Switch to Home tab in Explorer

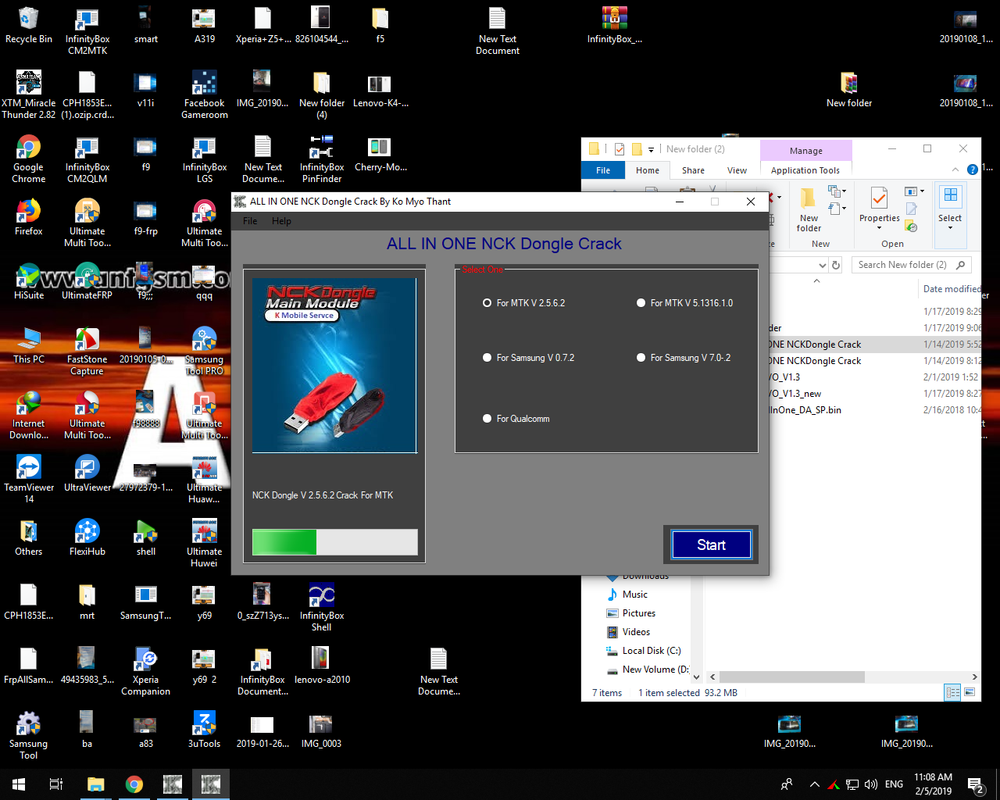647,170
